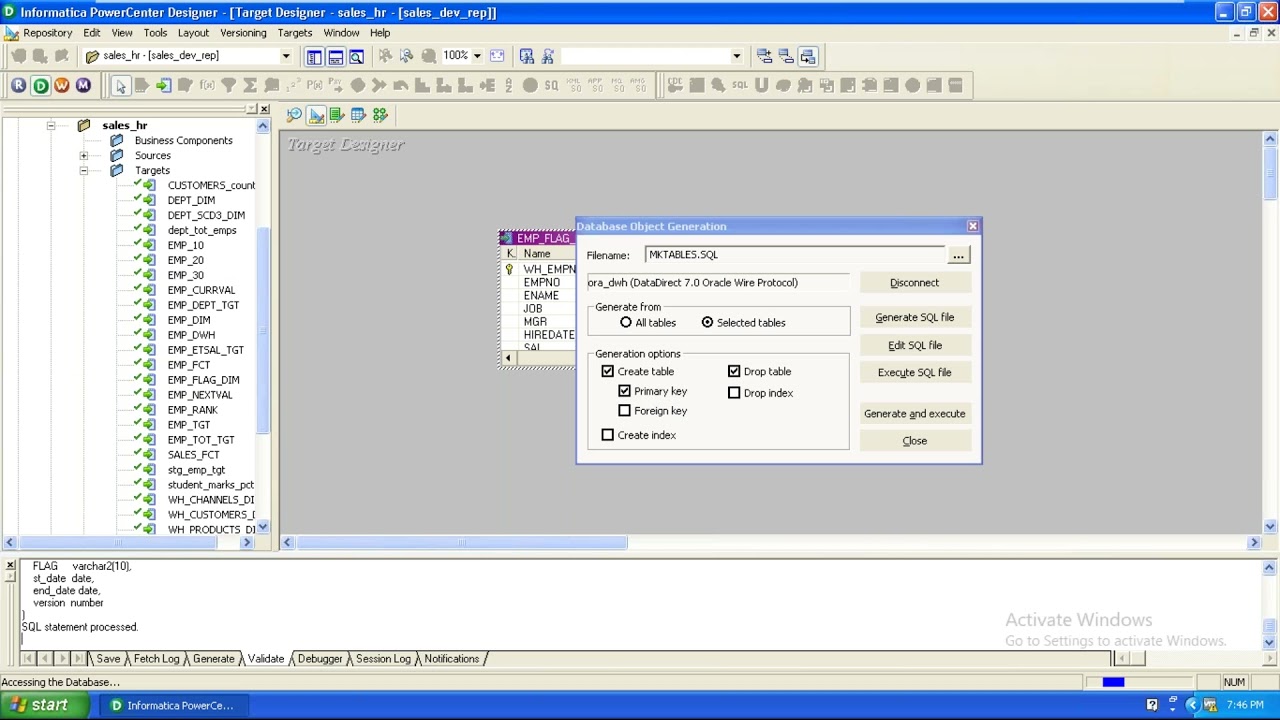Image resolution: width=1280 pixels, height=720 pixels.
Task: Browse for SQL file with the ... button
Action: pos(958,256)
